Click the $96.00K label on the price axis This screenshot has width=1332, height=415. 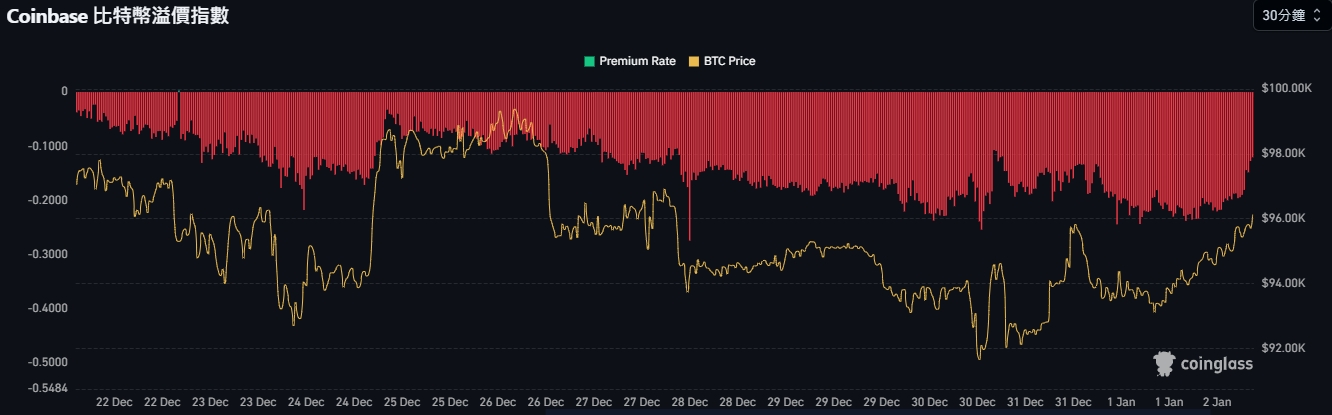(x=1284, y=219)
